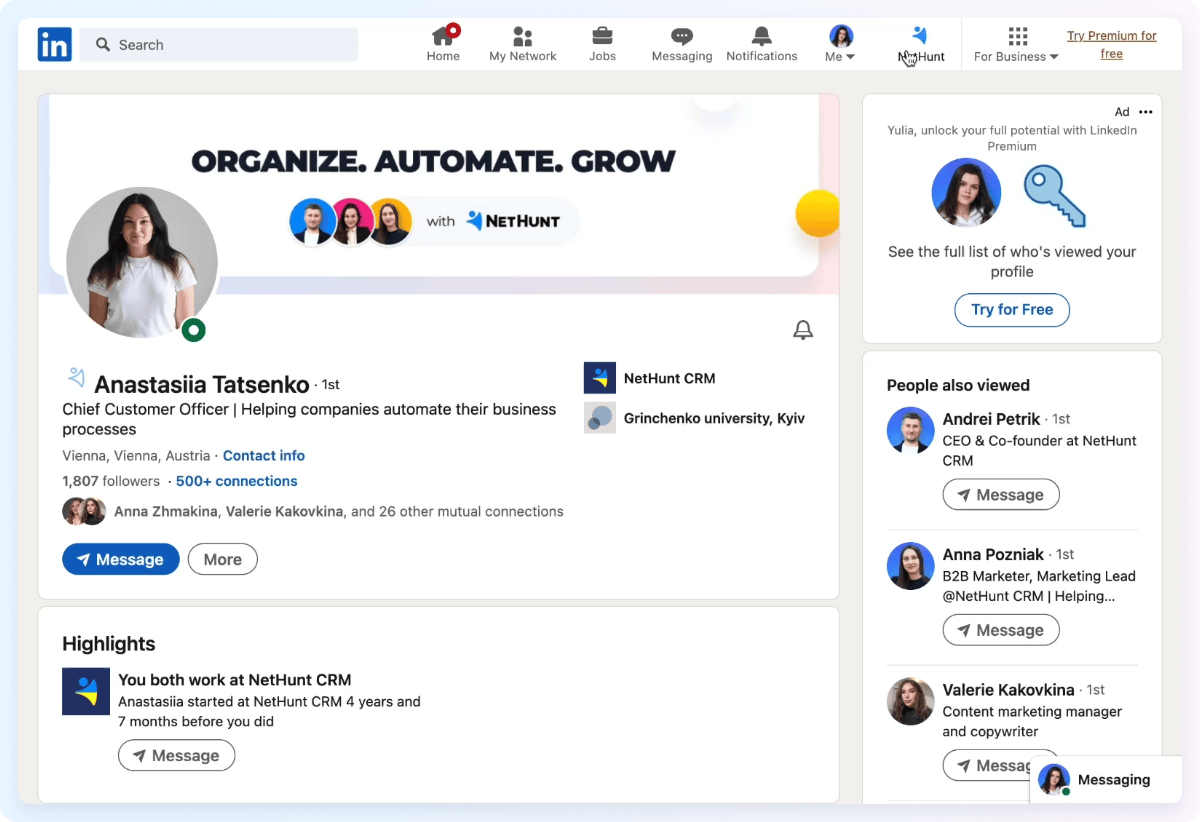The height and width of the screenshot is (822, 1200).
Task: Click the Message button in Highlights
Action: point(176,755)
